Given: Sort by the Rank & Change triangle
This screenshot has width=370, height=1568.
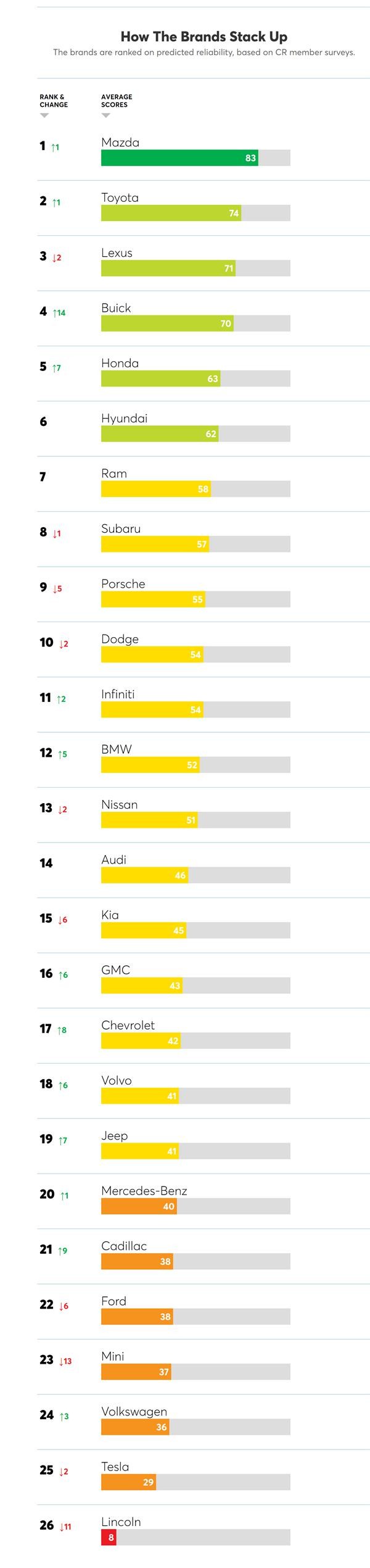Looking at the screenshot, I should (x=44, y=115).
